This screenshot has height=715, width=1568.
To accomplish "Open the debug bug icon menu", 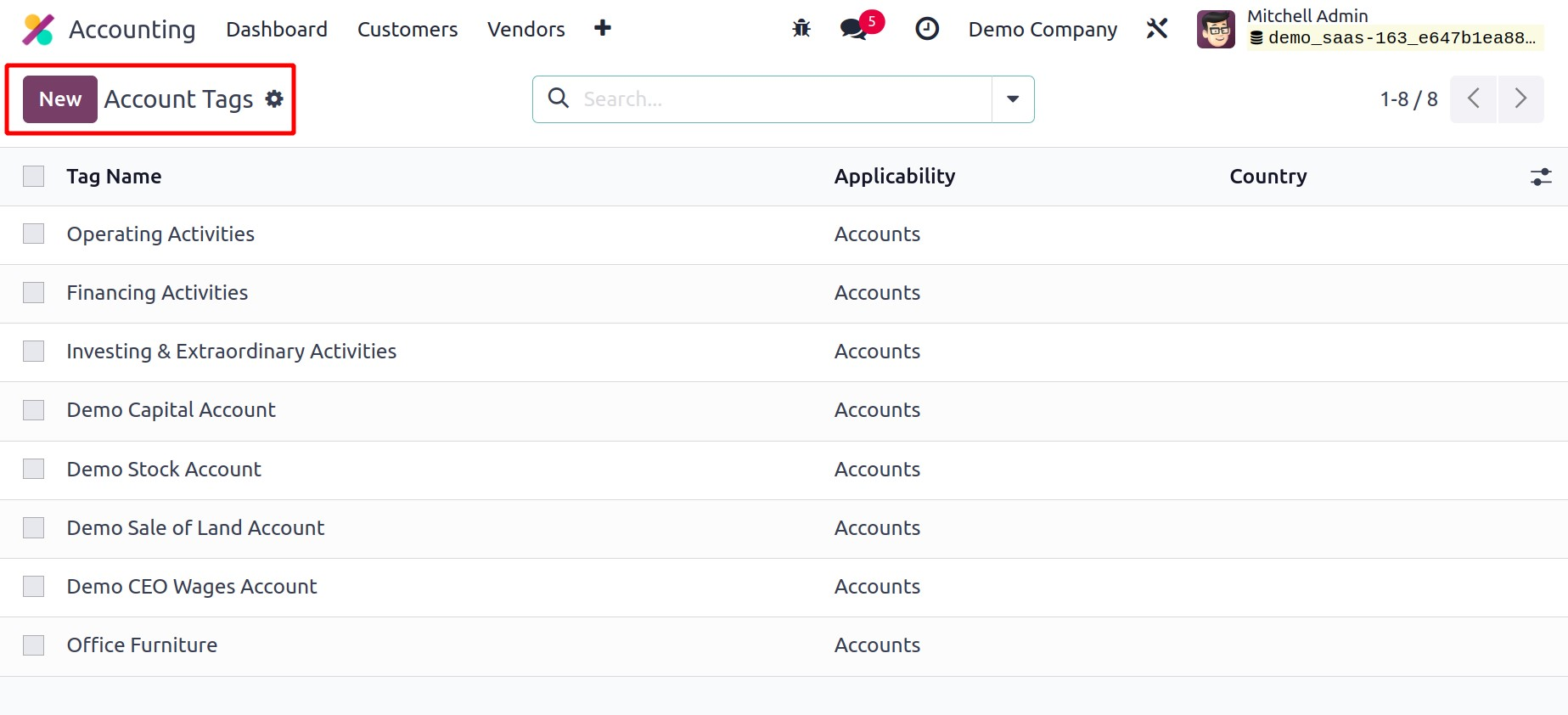I will [x=801, y=29].
